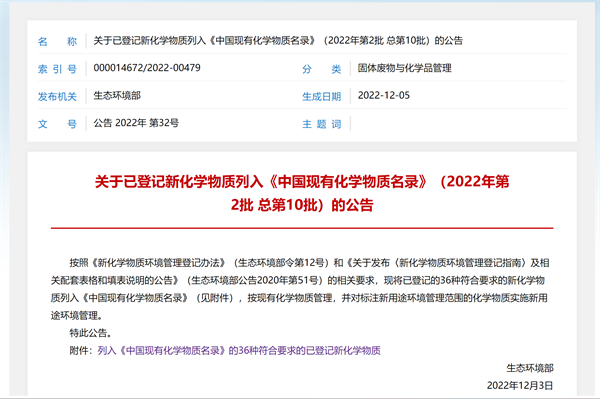
Task: Click the 生成日期 field label
Action: [x=321, y=96]
